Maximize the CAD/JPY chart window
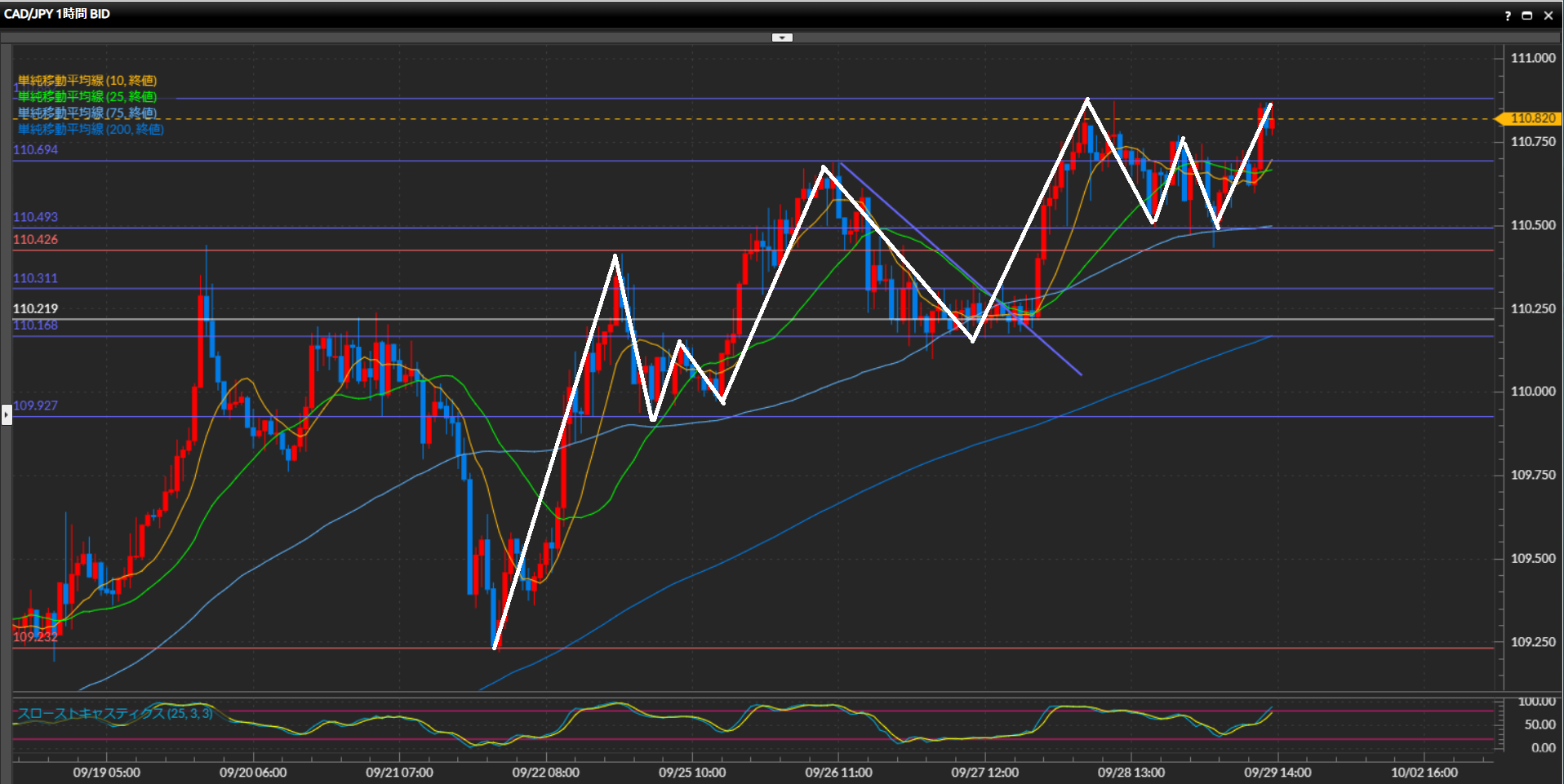Screen dimensions: 1564x784 pyautogui.click(x=1527, y=16)
